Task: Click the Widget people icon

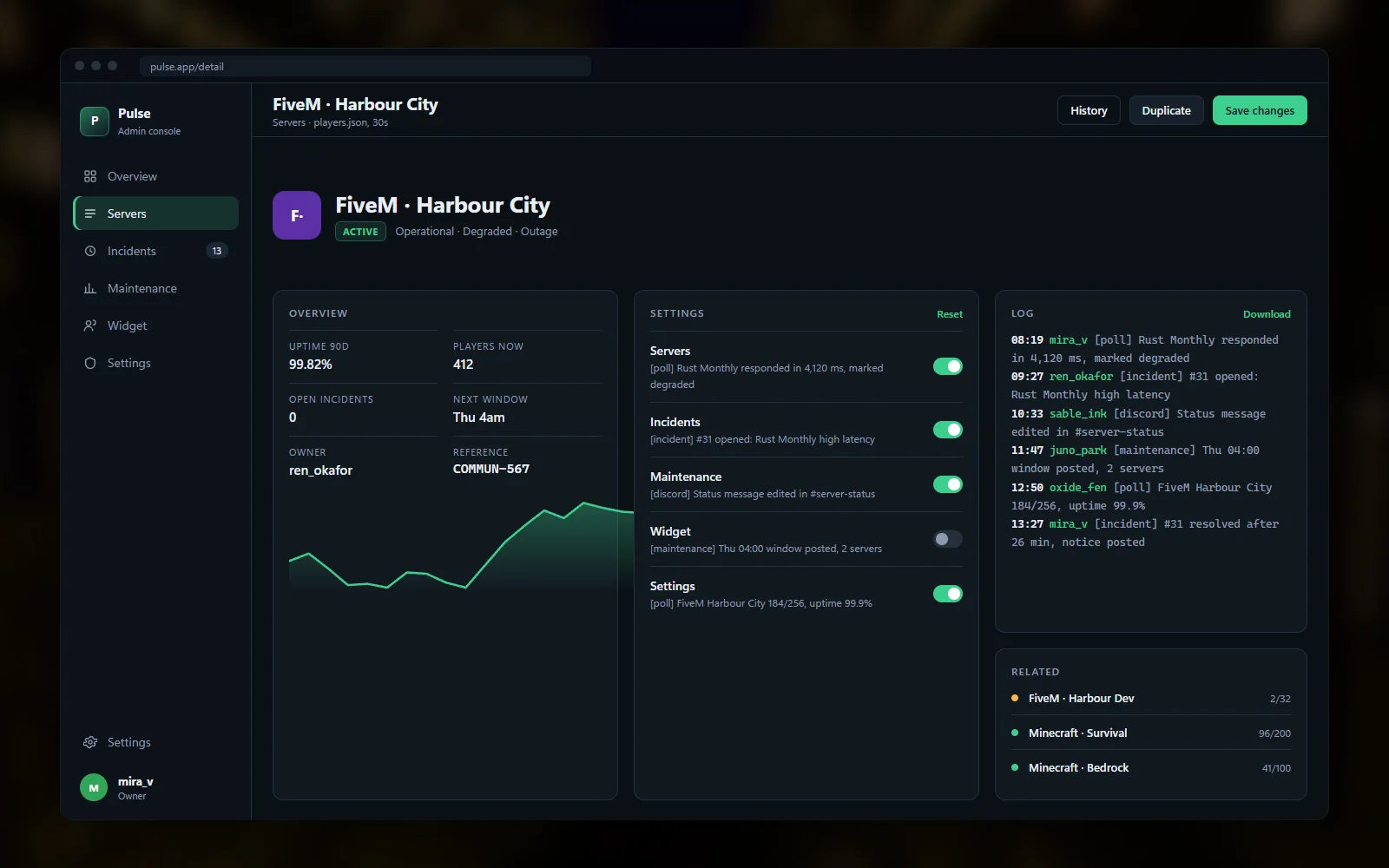Action: pos(90,325)
